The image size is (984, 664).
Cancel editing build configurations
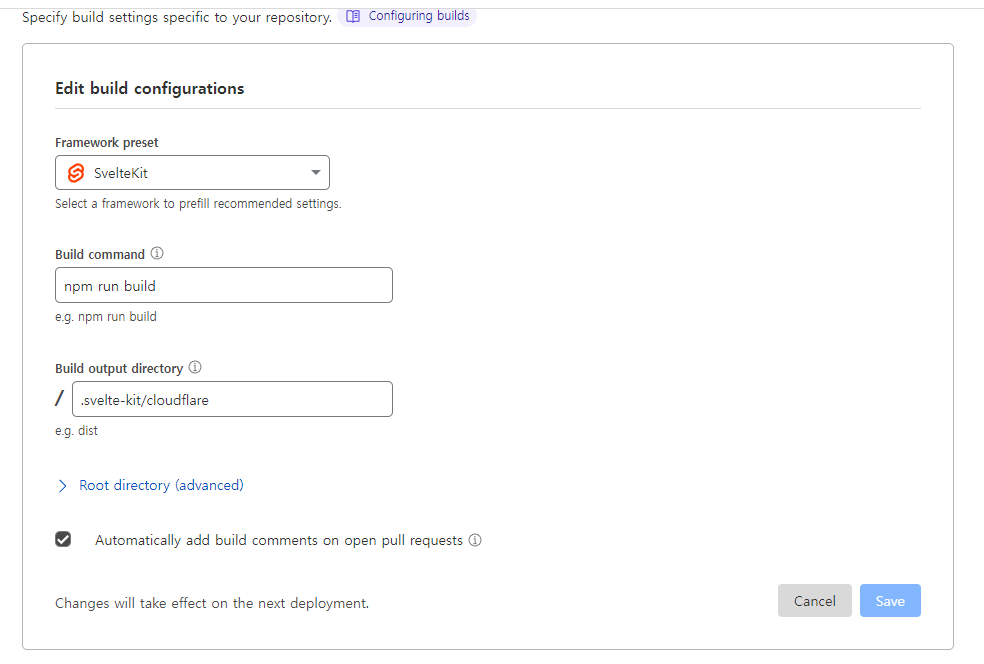point(815,601)
